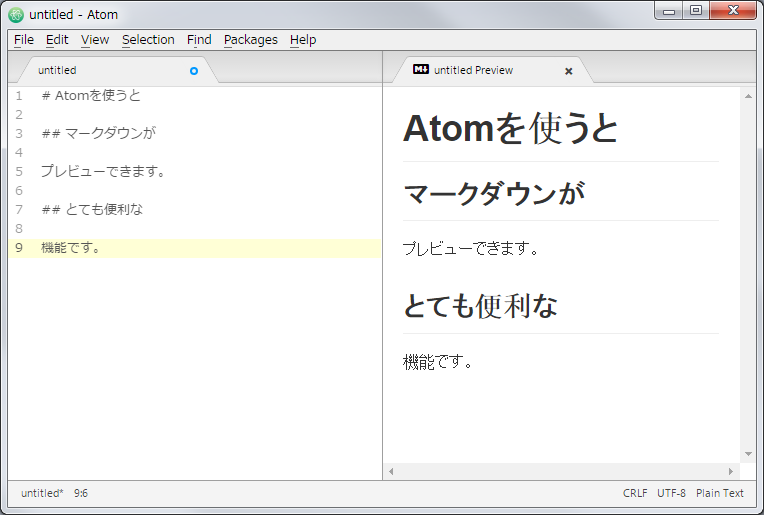
Task: Click line number 5 in gutter
Action: tap(19, 172)
